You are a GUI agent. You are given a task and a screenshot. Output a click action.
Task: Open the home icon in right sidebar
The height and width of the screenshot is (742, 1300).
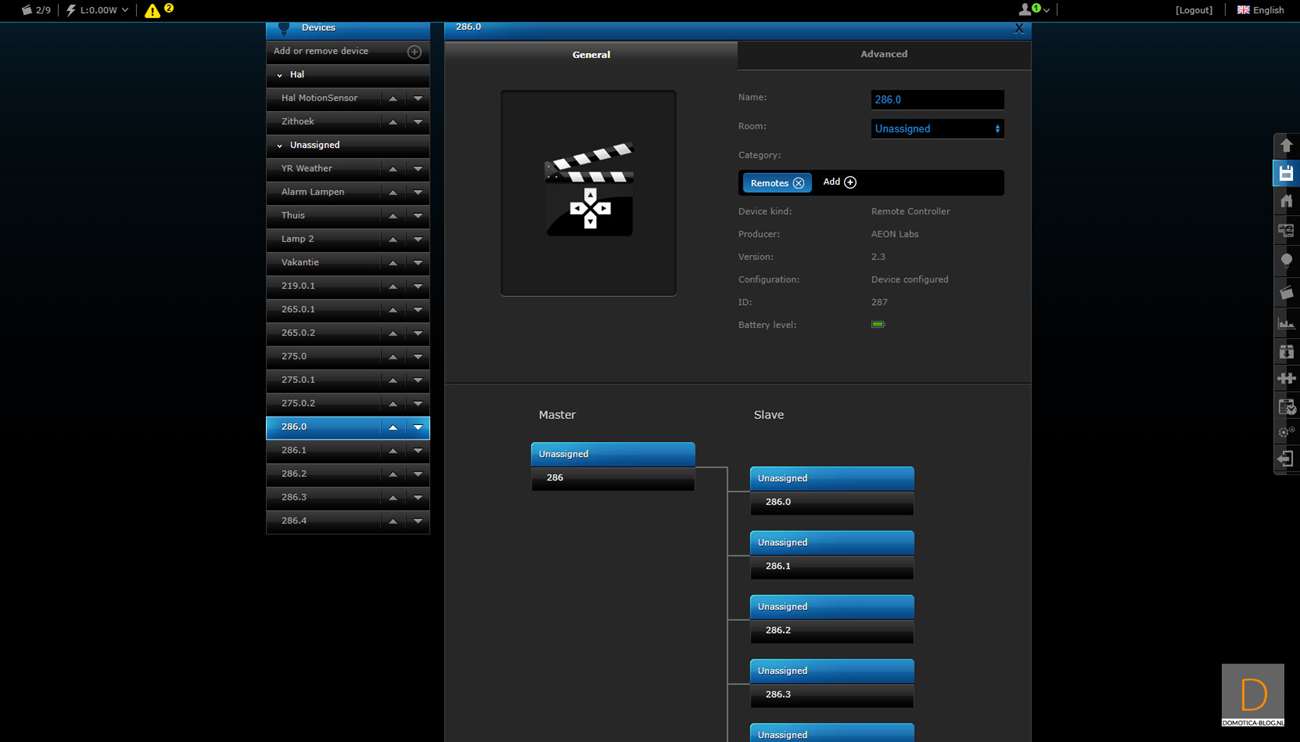1286,201
